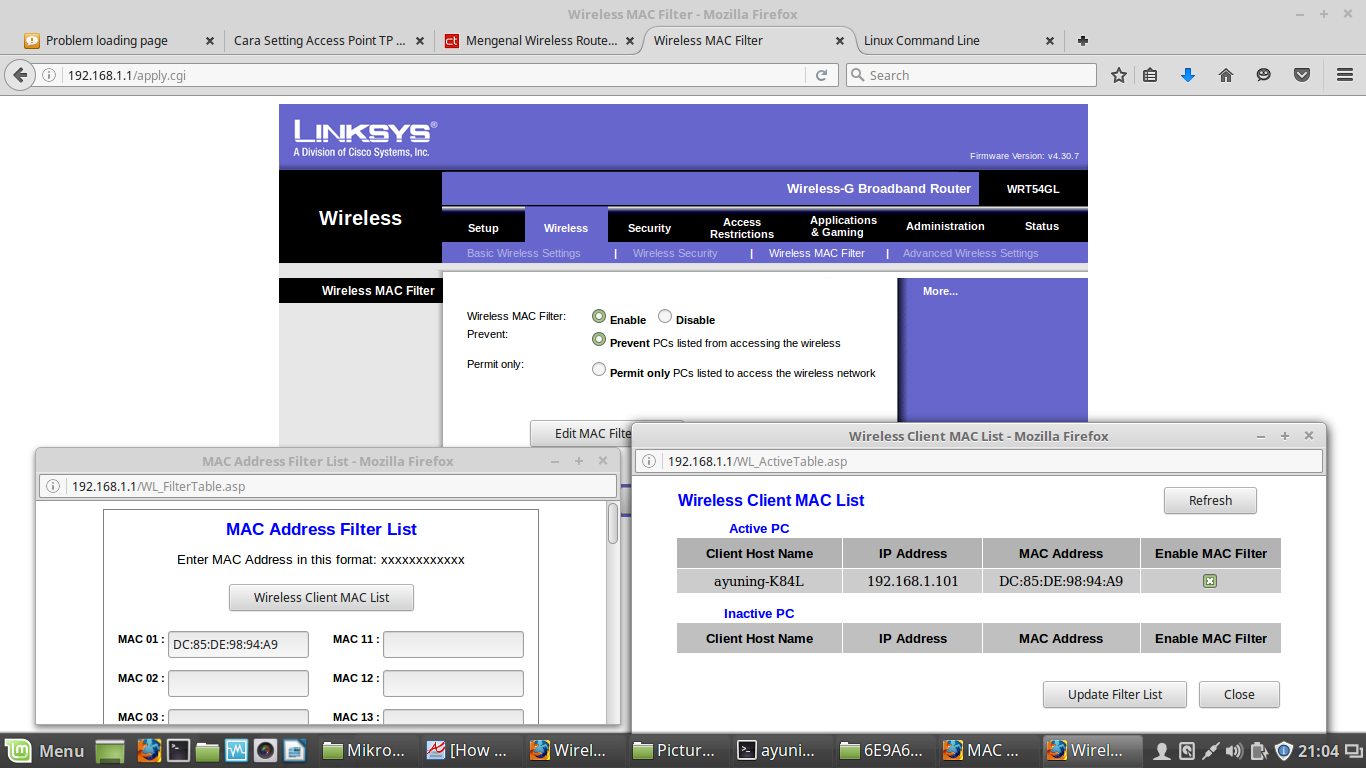Screen dimensions: 1366x768
Task: Switch to Cara Setting Access Point tab
Action: [327, 41]
